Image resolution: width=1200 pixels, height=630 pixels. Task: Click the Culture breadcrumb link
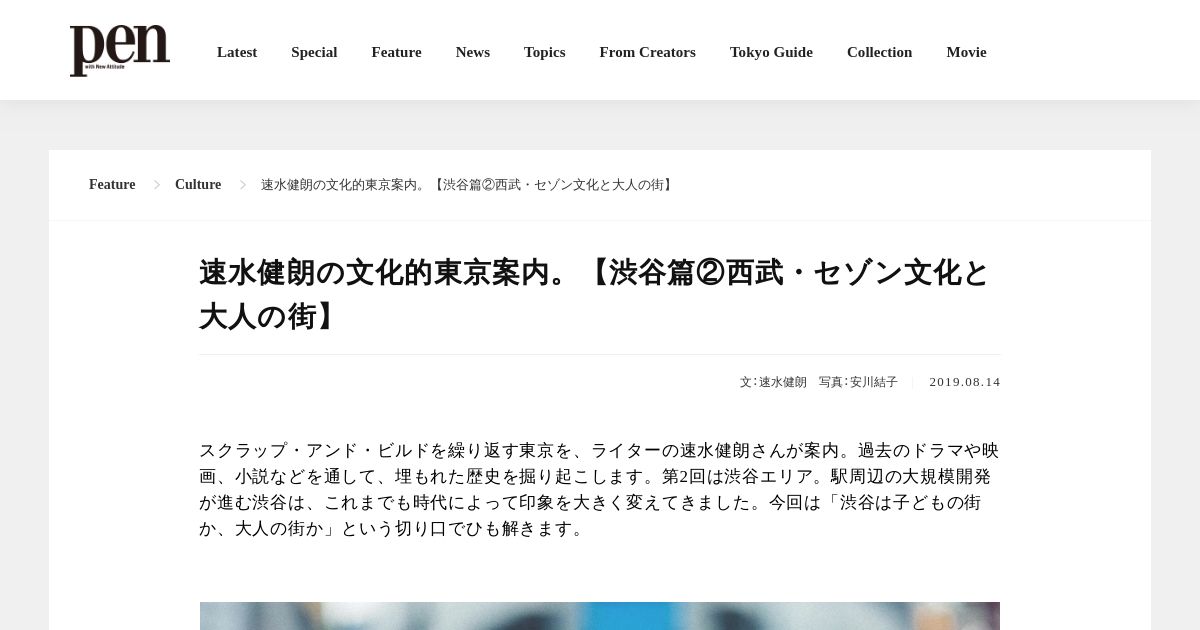coord(198,185)
